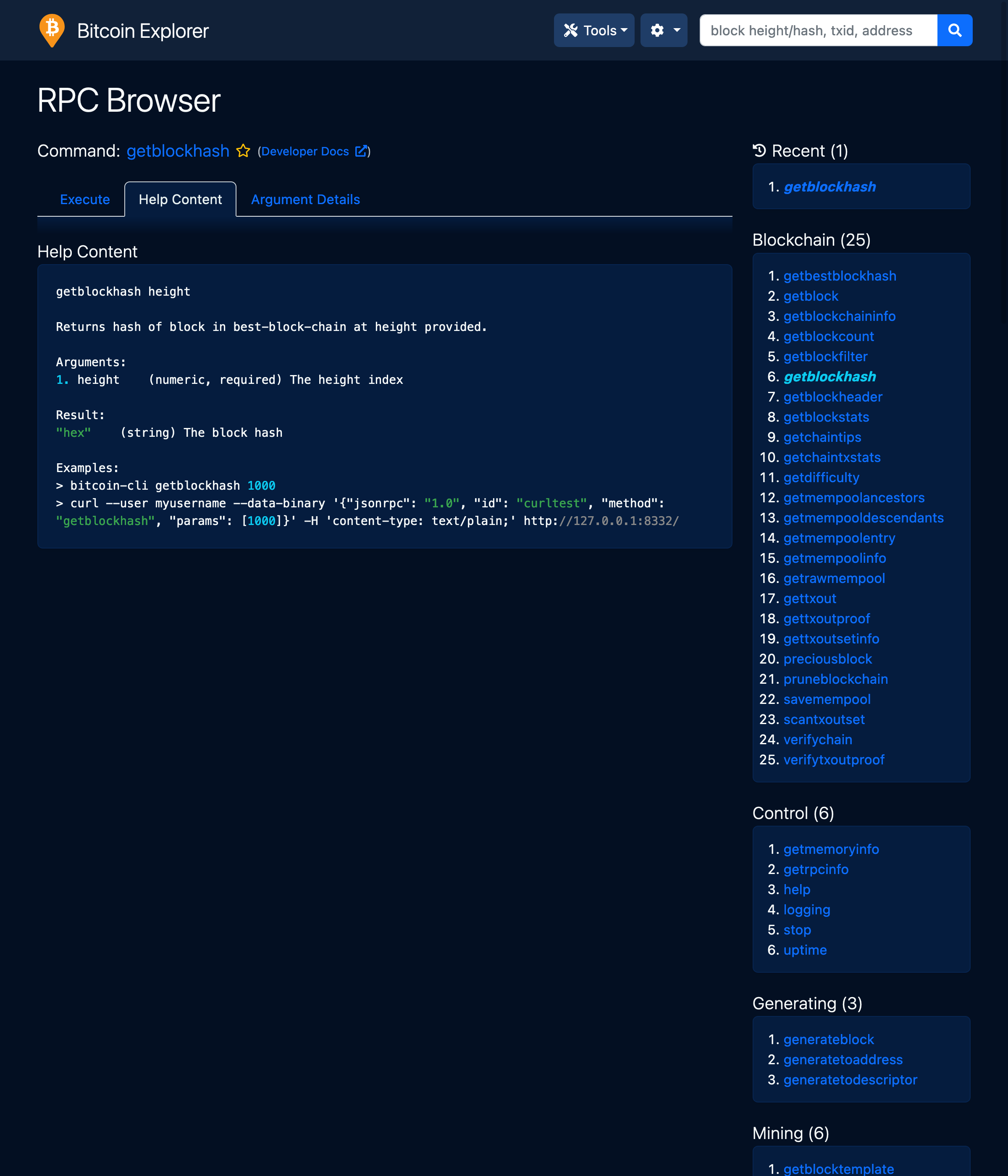Open the uptime Control command
This screenshot has width=1008, height=1176.
tap(805, 950)
